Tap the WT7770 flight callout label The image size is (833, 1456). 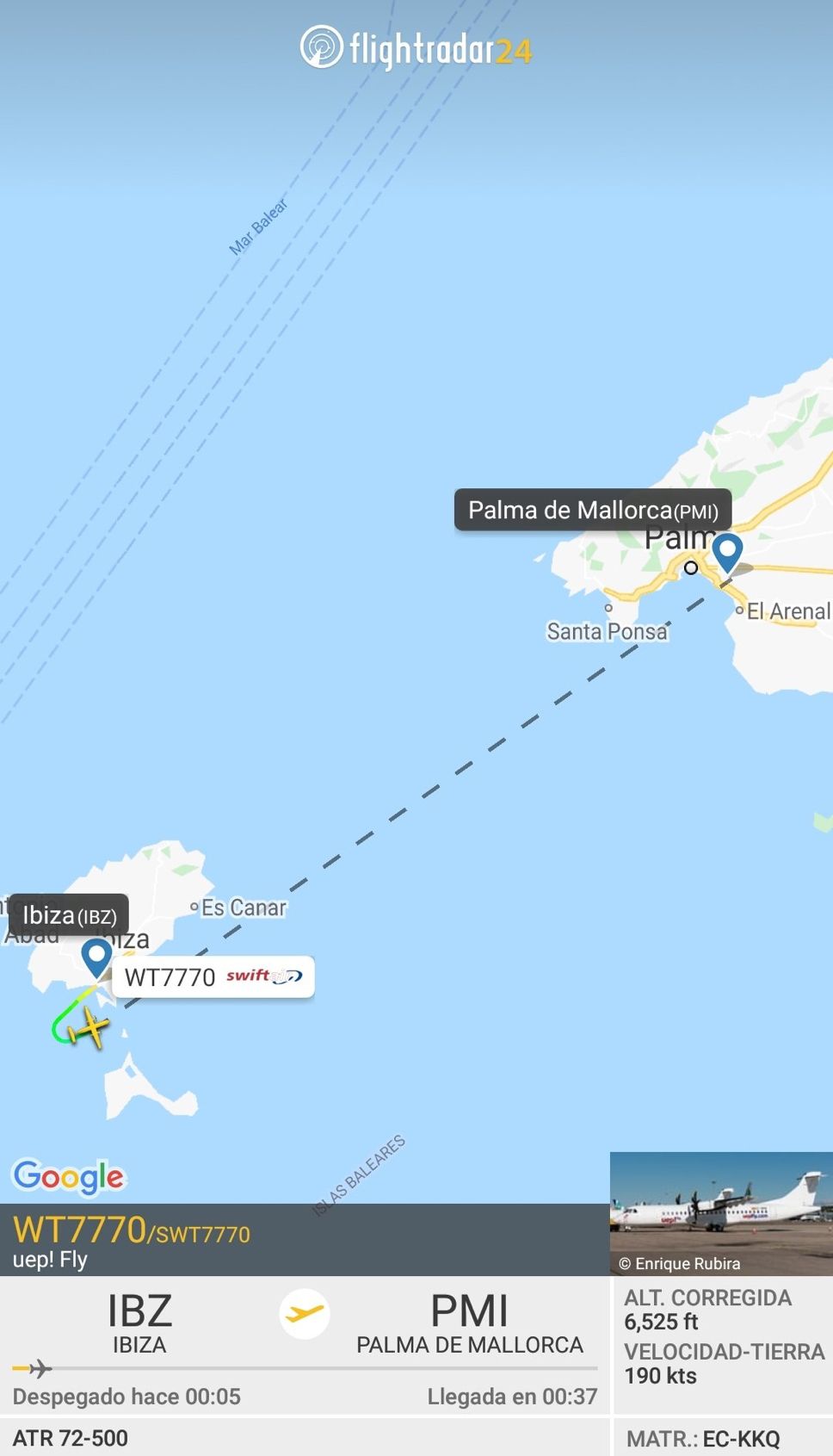pyautogui.click(x=213, y=976)
